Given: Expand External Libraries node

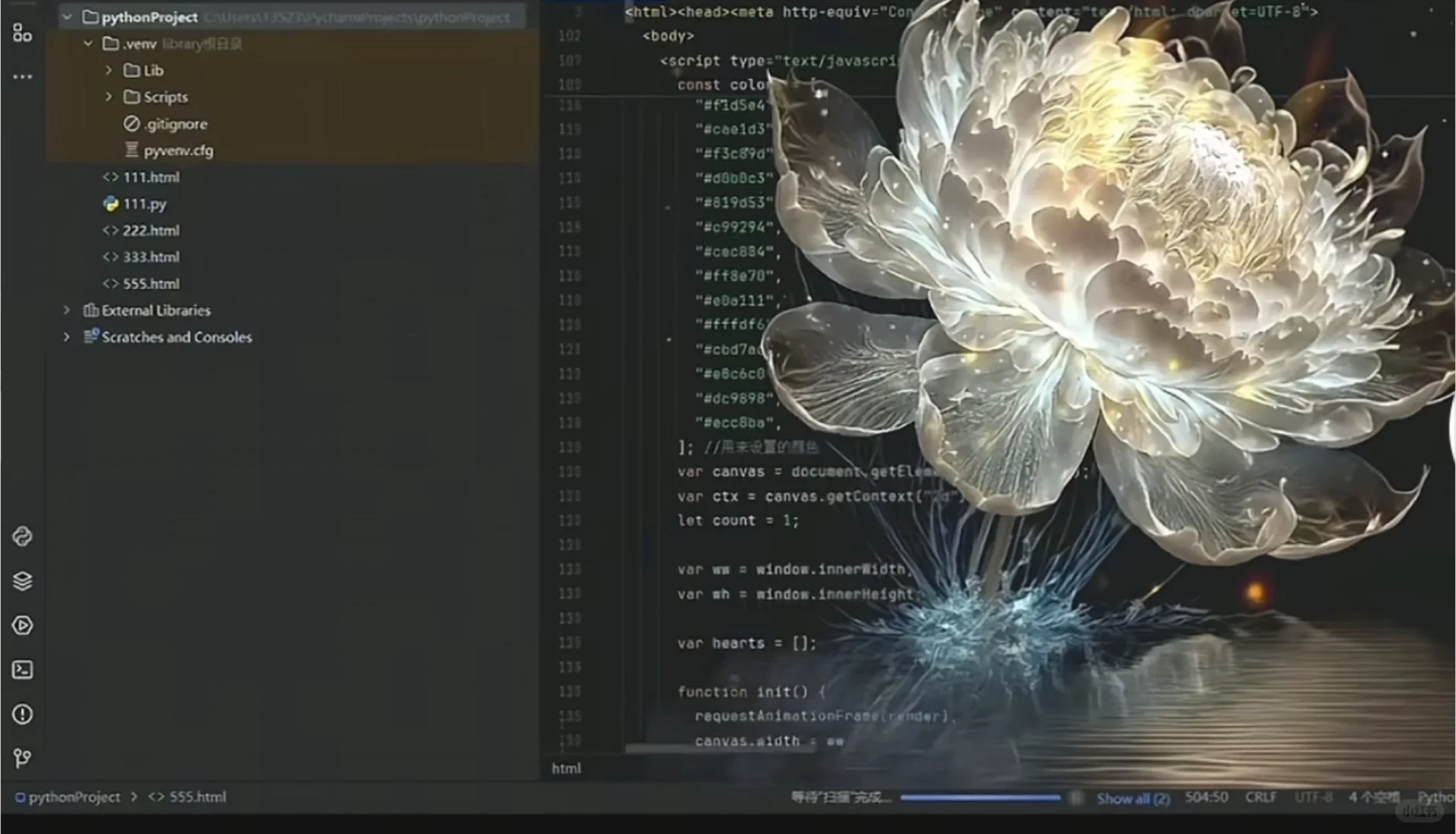Looking at the screenshot, I should [x=67, y=310].
